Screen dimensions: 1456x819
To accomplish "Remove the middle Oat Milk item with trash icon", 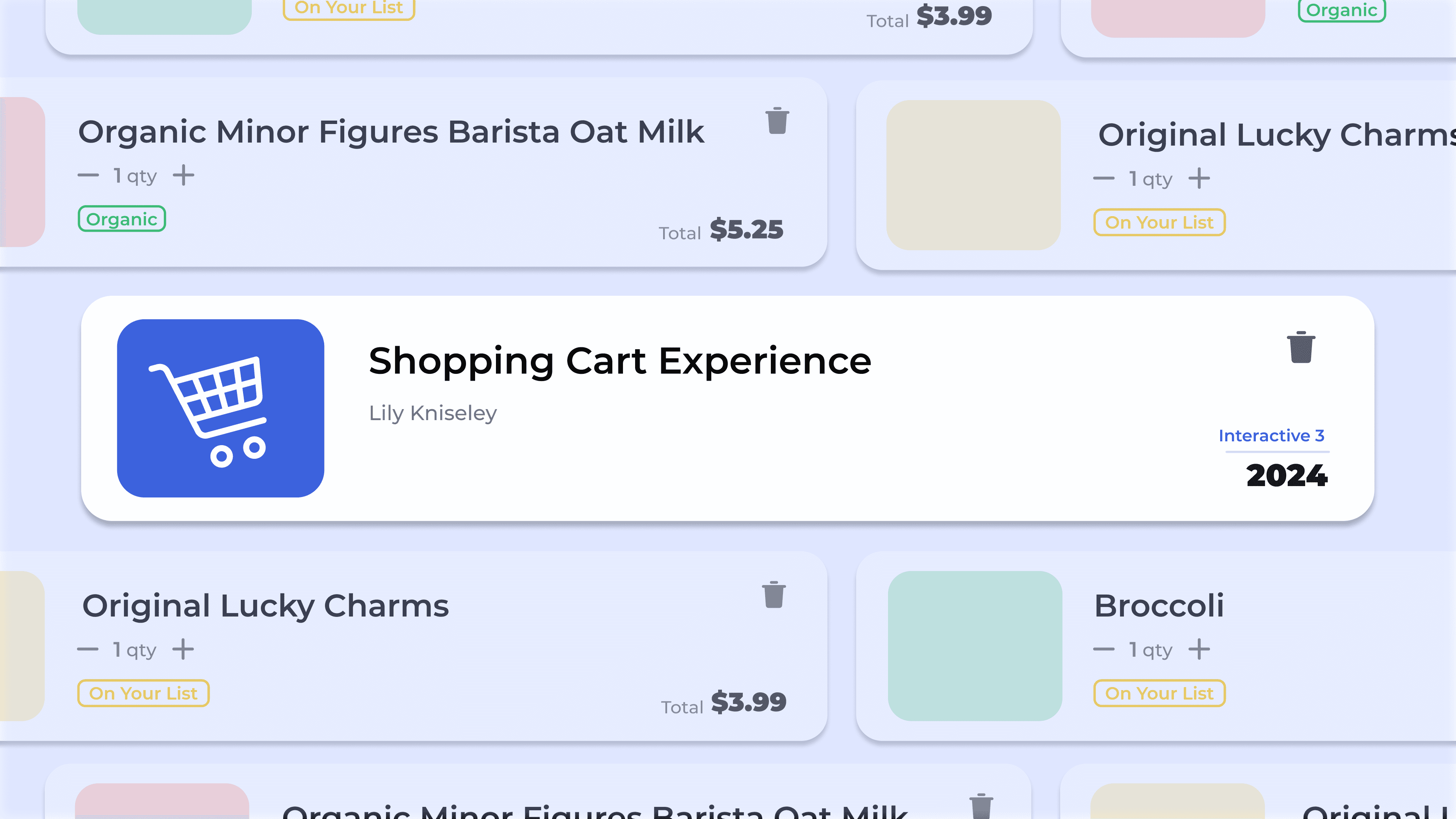I will coord(777,121).
